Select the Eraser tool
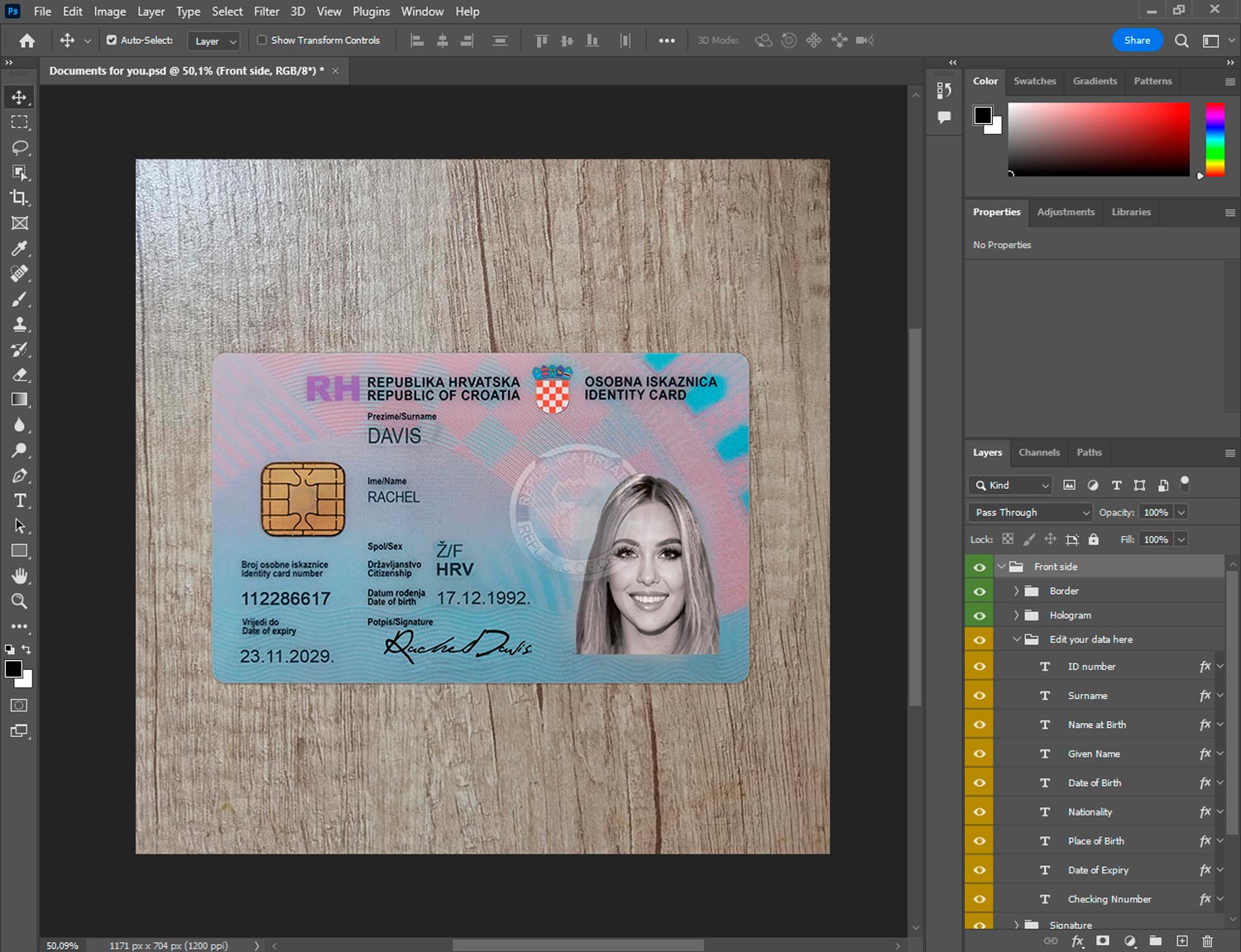The image size is (1241, 952). coord(20,375)
